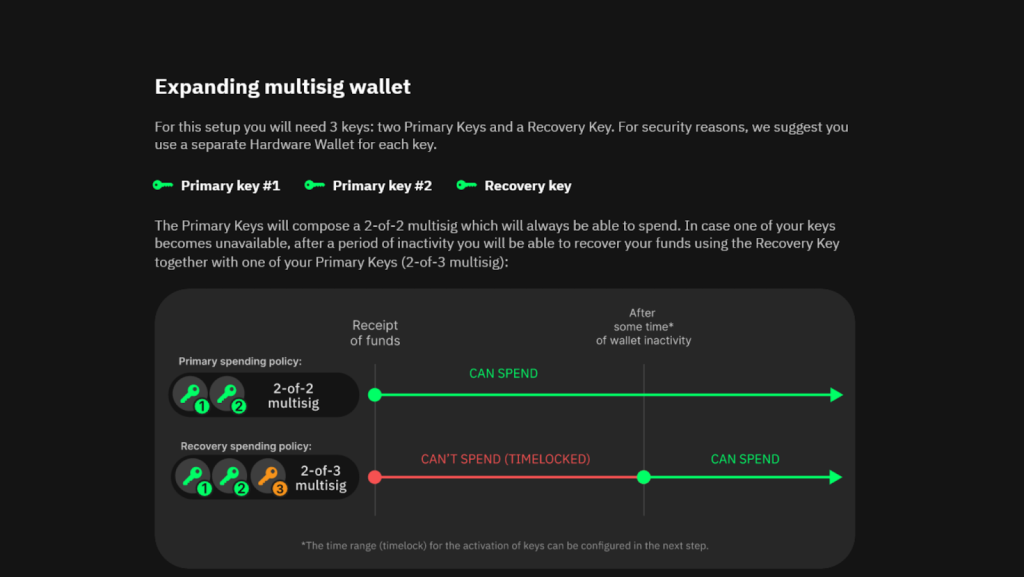Click the key icon beside Primary key #1

pos(162,185)
